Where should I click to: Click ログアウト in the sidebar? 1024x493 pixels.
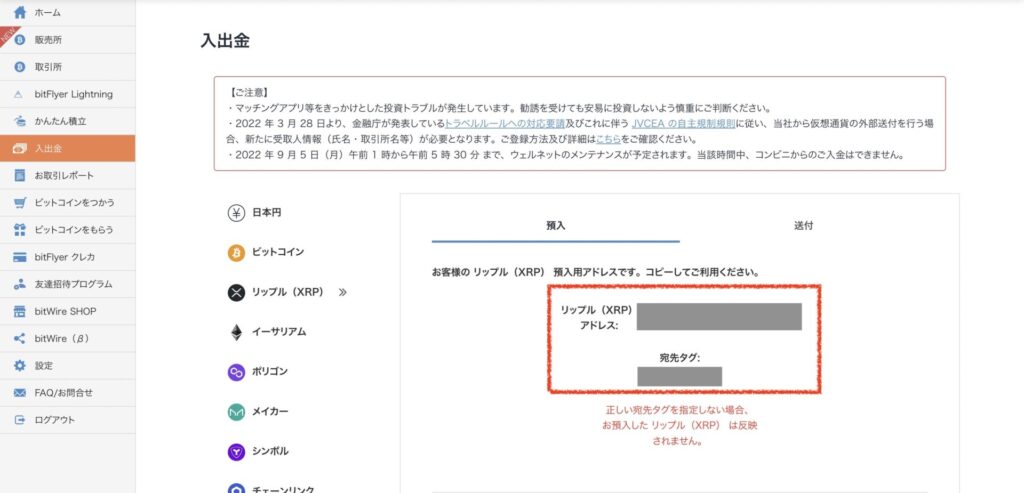(68, 420)
